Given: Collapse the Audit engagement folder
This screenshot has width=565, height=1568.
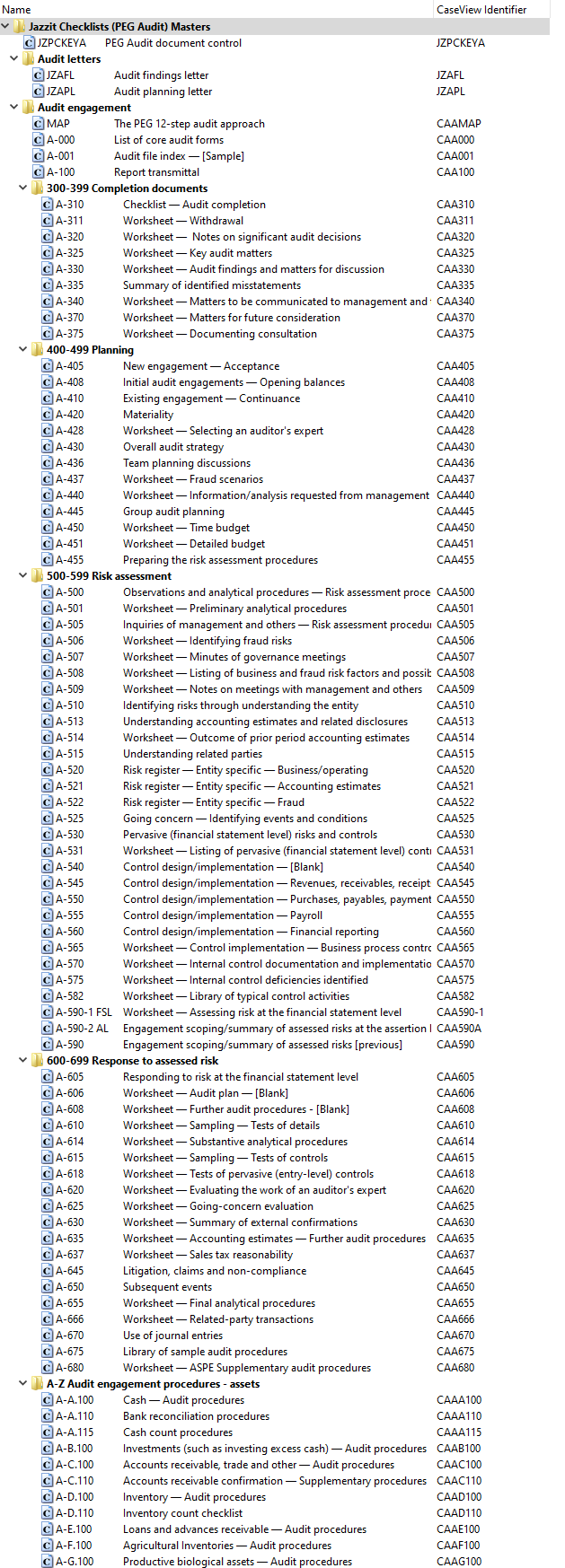Looking at the screenshot, I should click(14, 108).
